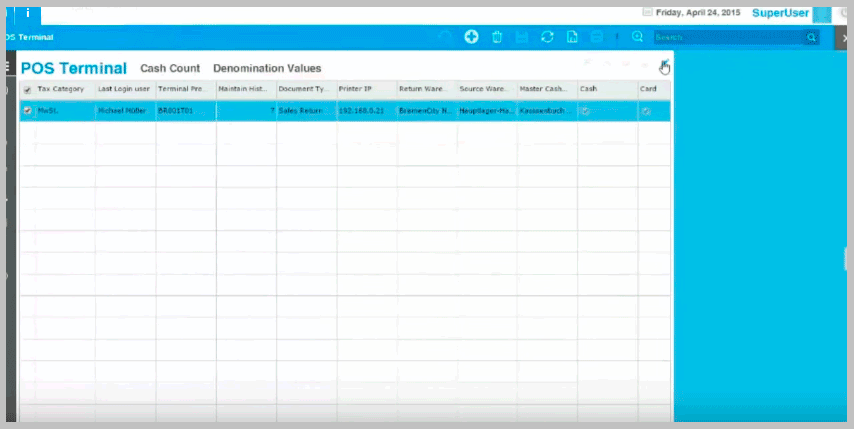
Task: Sort by Last Login user column header
Action: (x=126, y=89)
